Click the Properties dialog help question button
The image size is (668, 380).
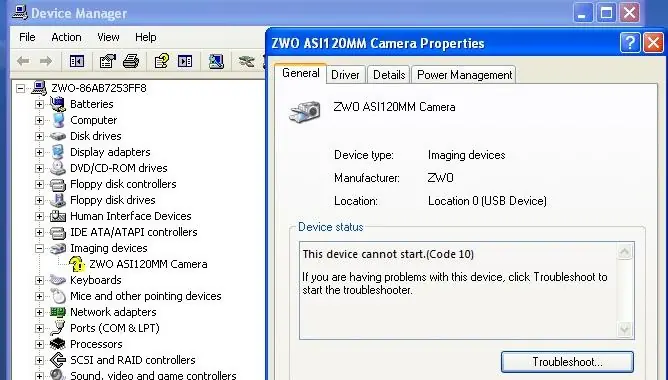pos(630,43)
